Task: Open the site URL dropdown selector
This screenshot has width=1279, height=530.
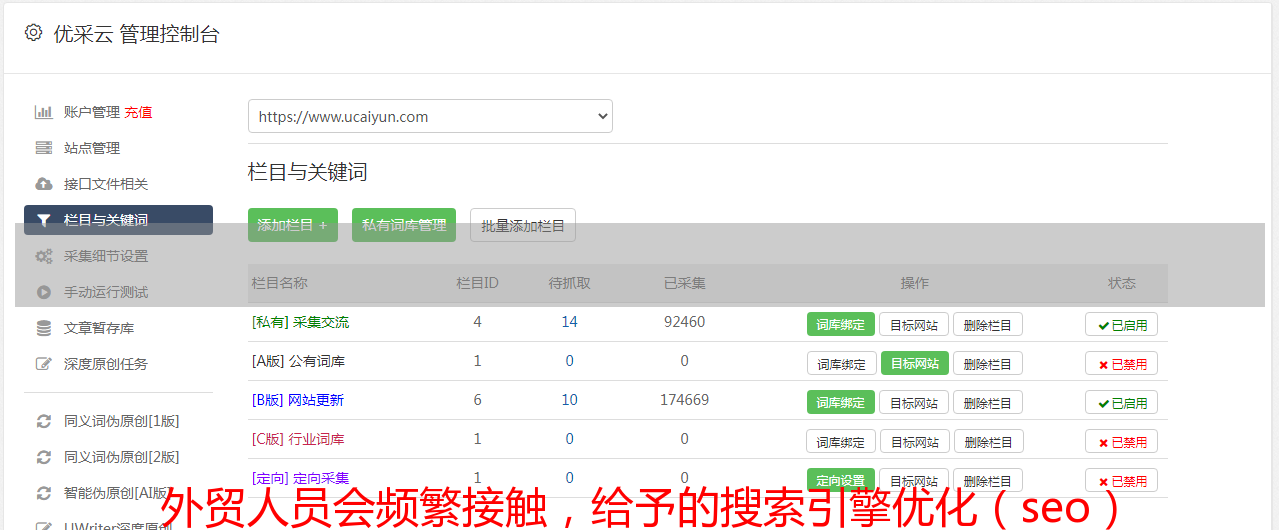Action: point(430,116)
